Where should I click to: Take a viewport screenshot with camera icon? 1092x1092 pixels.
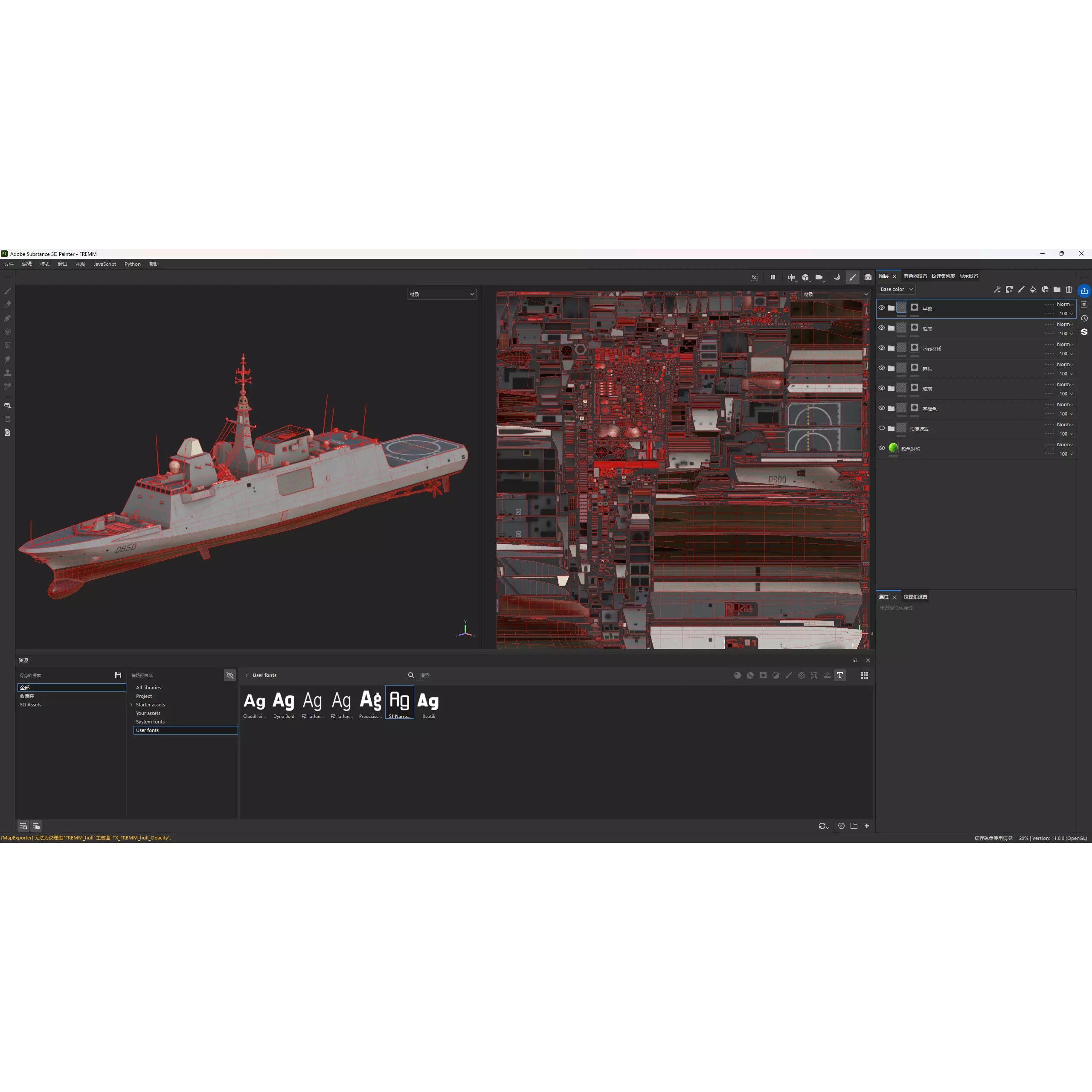(868, 278)
